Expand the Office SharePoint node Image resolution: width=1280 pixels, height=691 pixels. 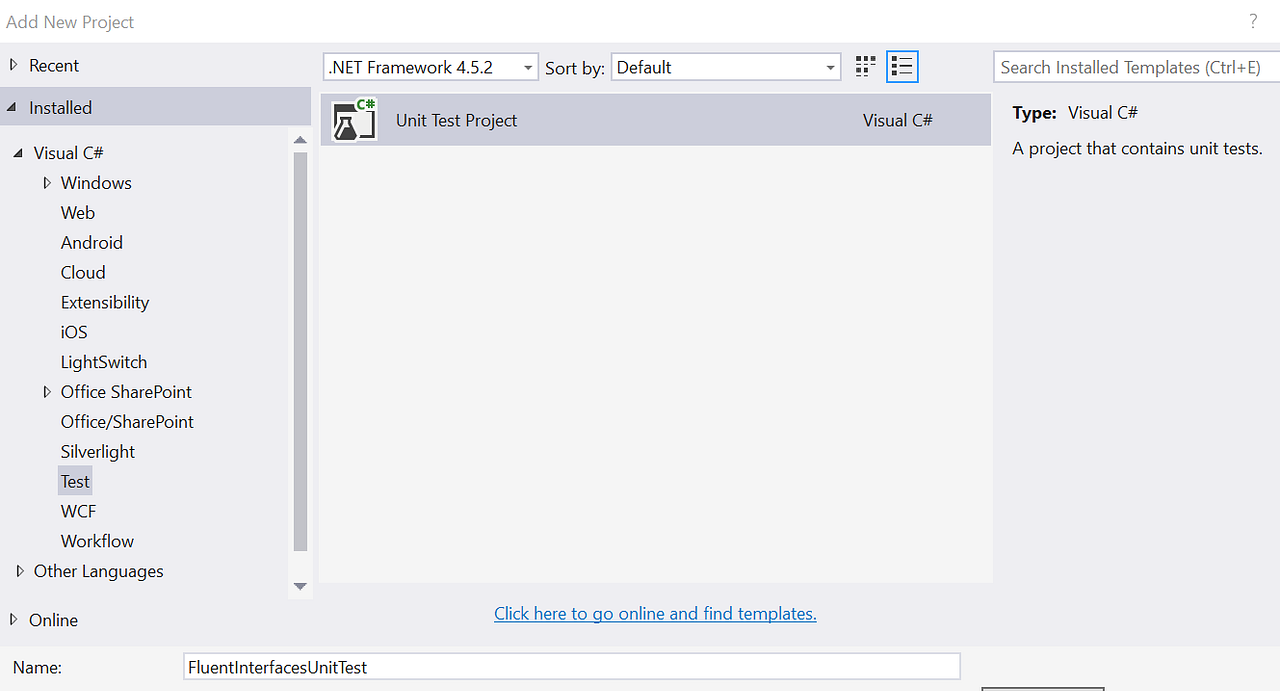[47, 391]
